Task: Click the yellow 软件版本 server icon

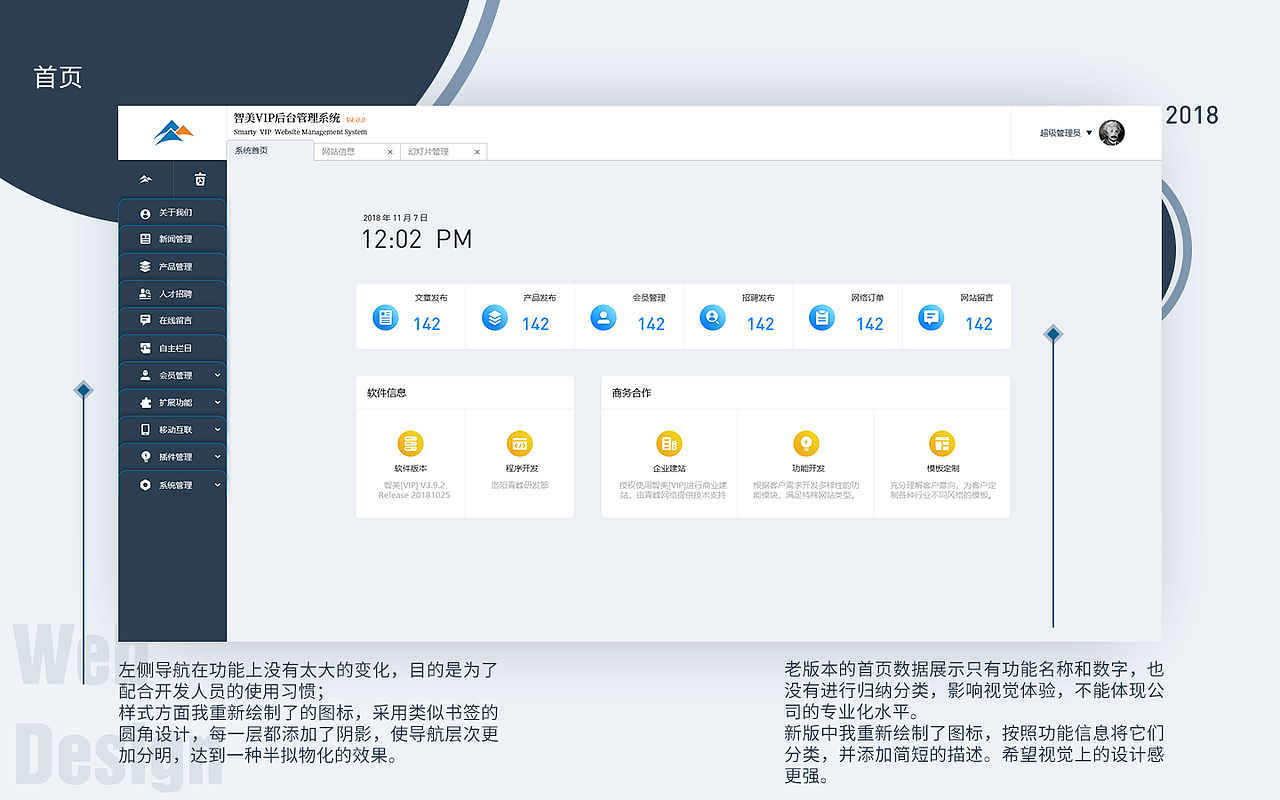Action: 410,444
